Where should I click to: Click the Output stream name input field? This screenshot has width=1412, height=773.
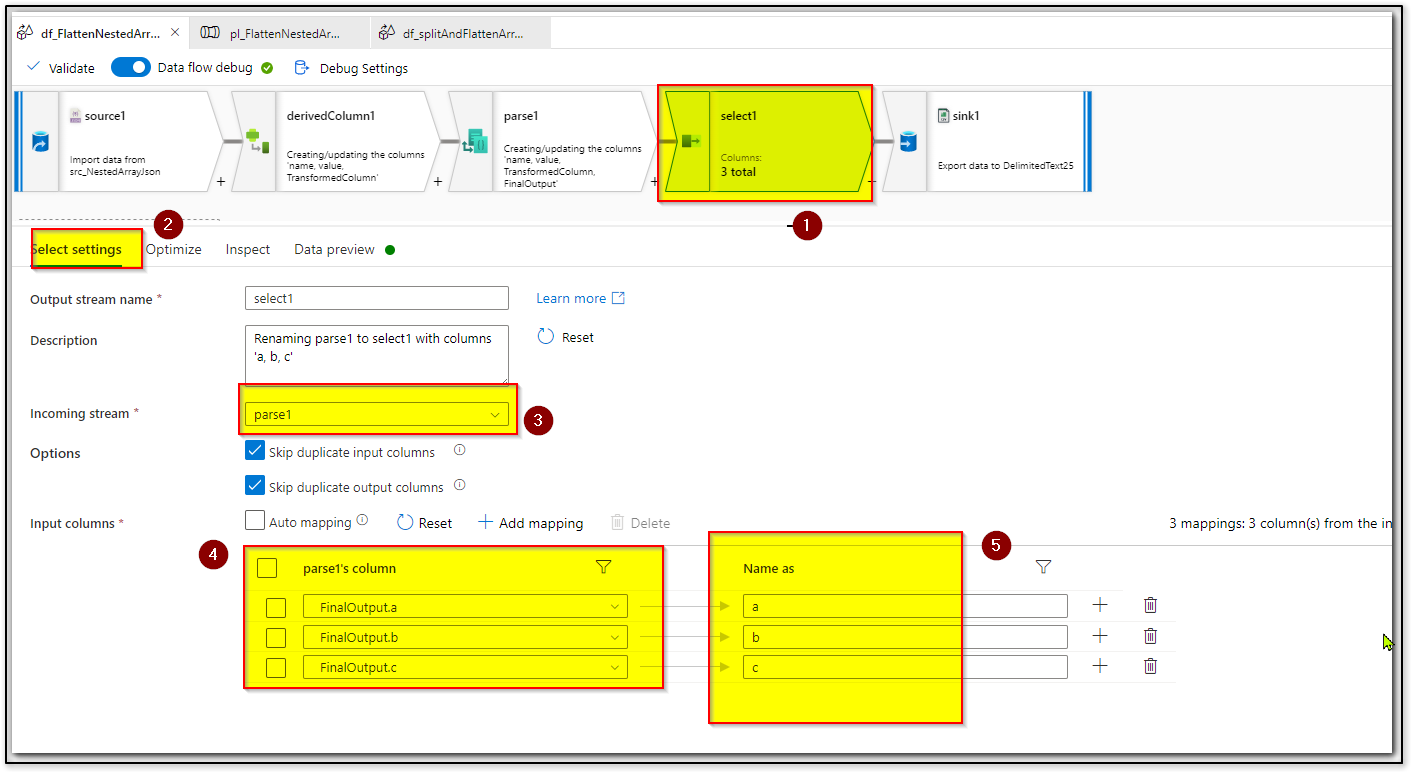coord(376,297)
